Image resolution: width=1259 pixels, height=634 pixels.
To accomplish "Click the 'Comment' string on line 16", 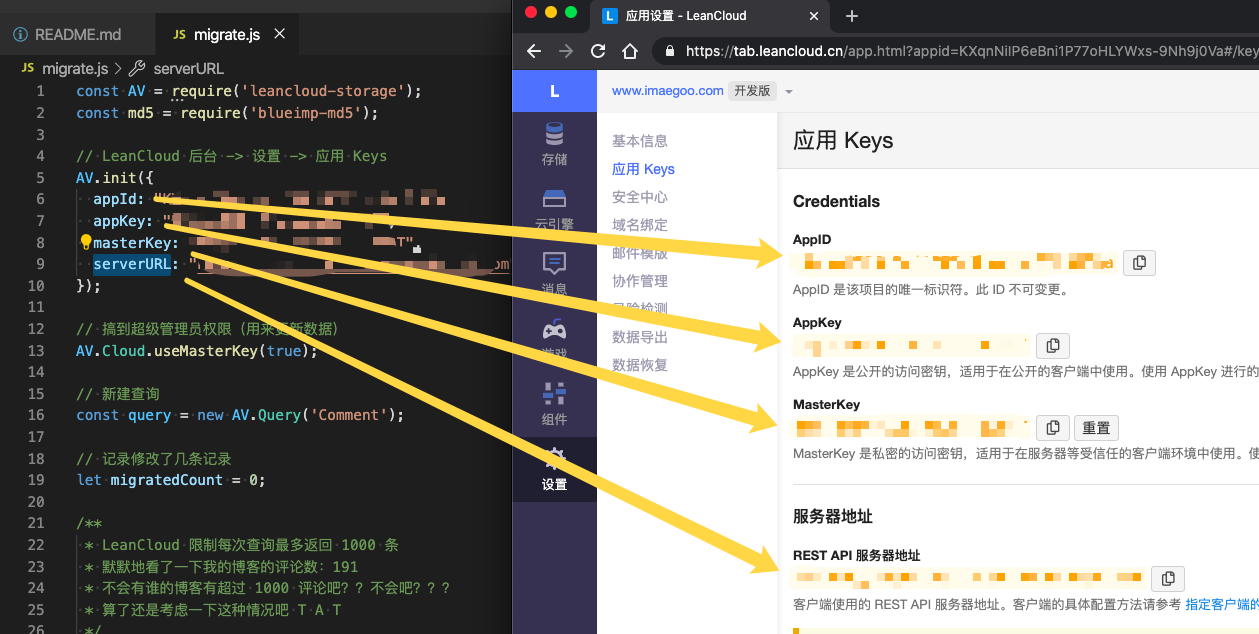I will pos(349,415).
